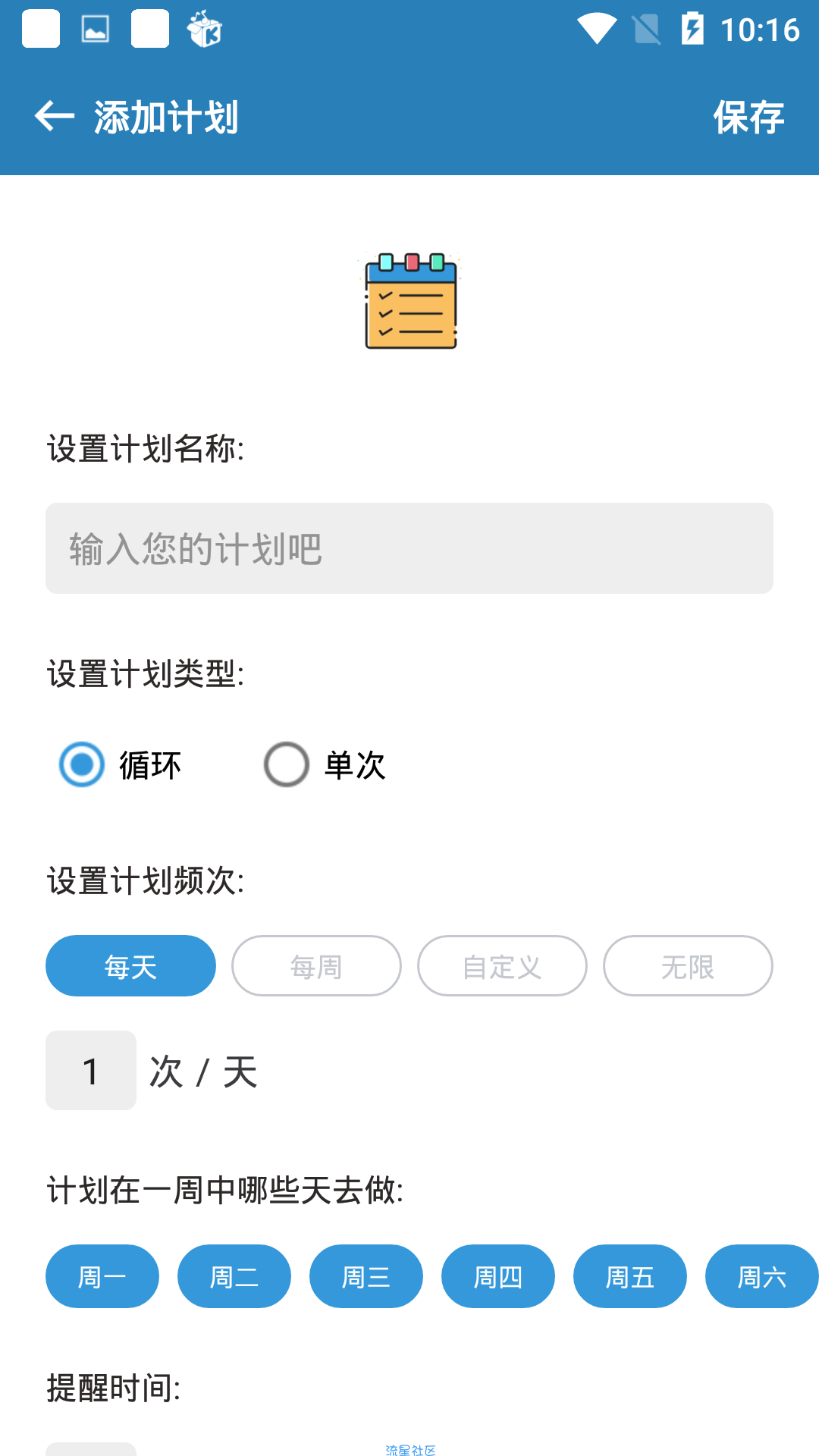819x1456 pixels.
Task: Go back using the arrow icon
Action: (55, 116)
